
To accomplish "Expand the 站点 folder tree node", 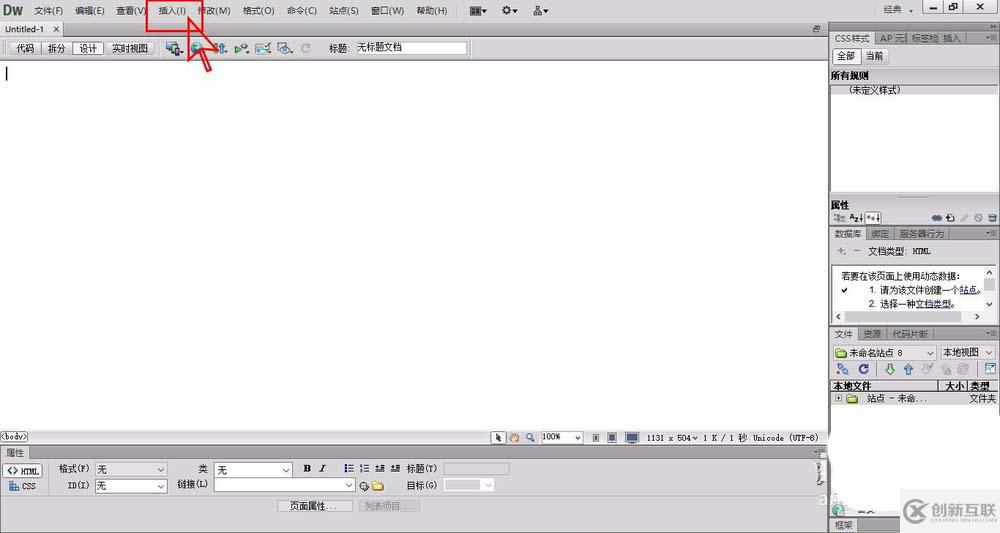I will 839,398.
